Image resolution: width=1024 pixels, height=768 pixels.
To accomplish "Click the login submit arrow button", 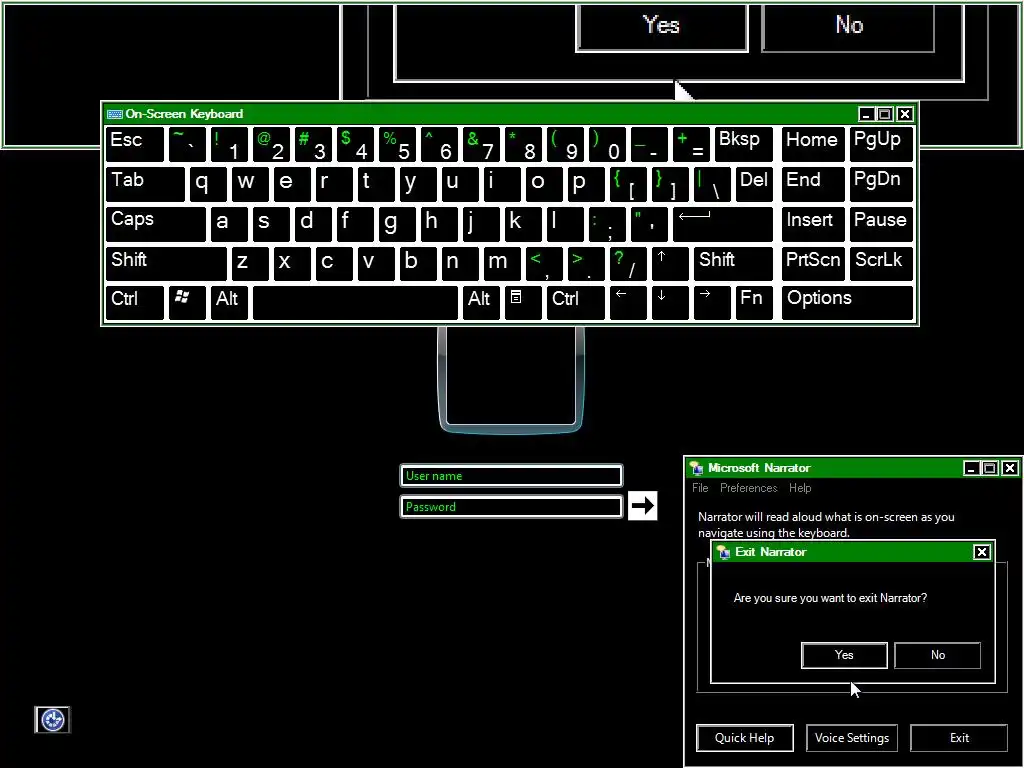I will coord(642,505).
